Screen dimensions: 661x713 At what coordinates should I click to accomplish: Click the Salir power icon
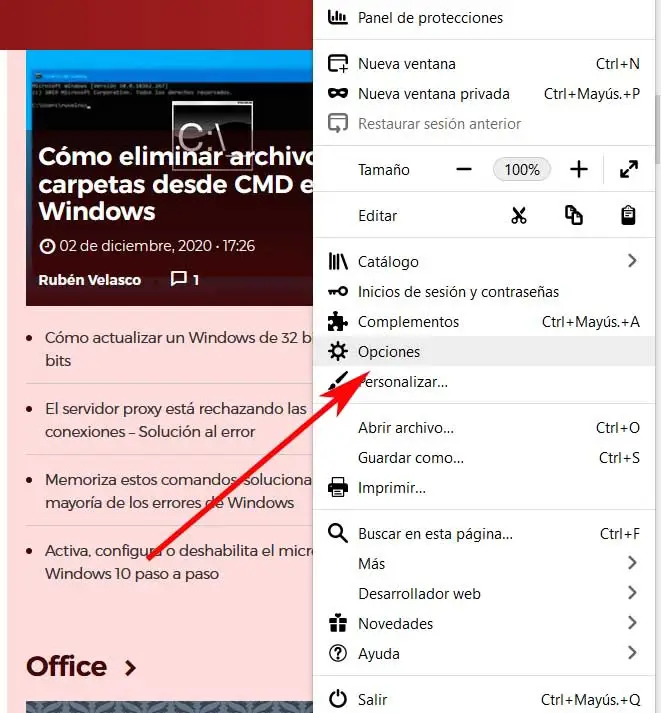pyautogui.click(x=338, y=699)
